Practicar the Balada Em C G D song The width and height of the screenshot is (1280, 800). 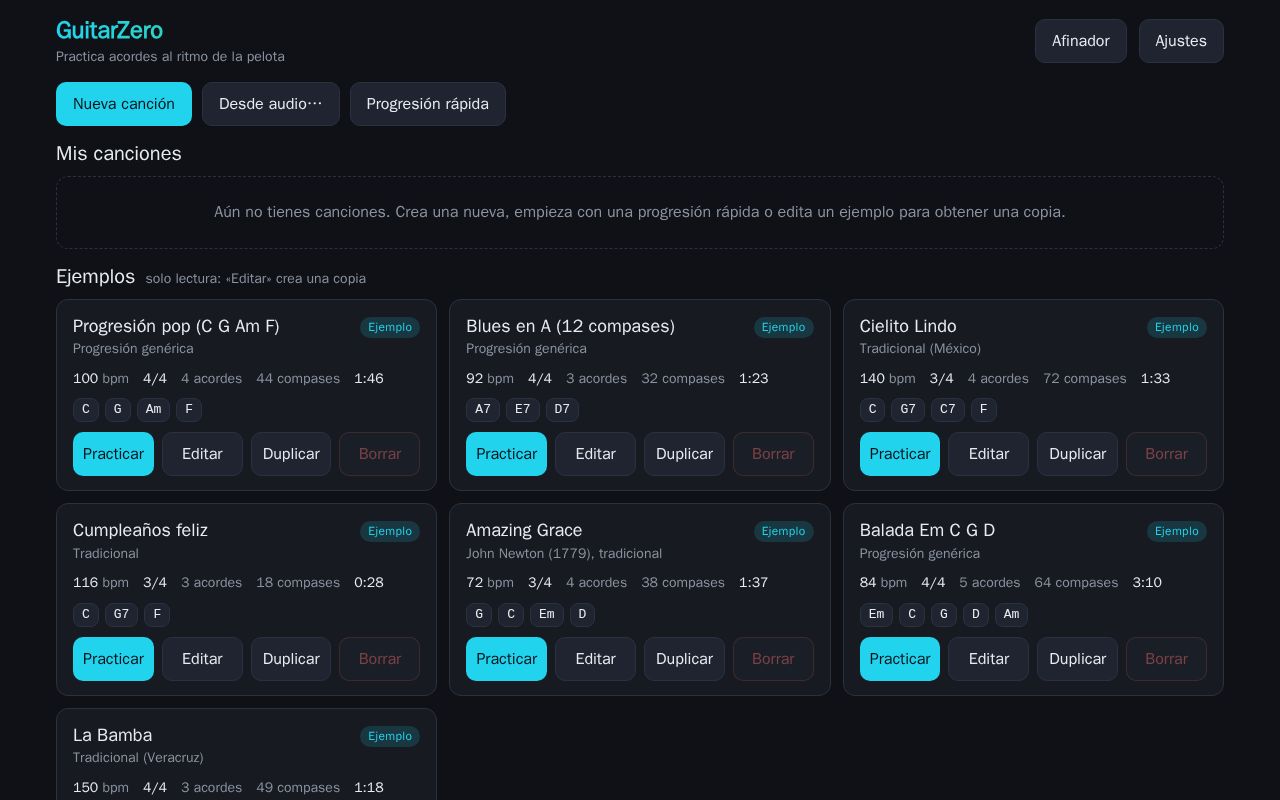(x=900, y=659)
